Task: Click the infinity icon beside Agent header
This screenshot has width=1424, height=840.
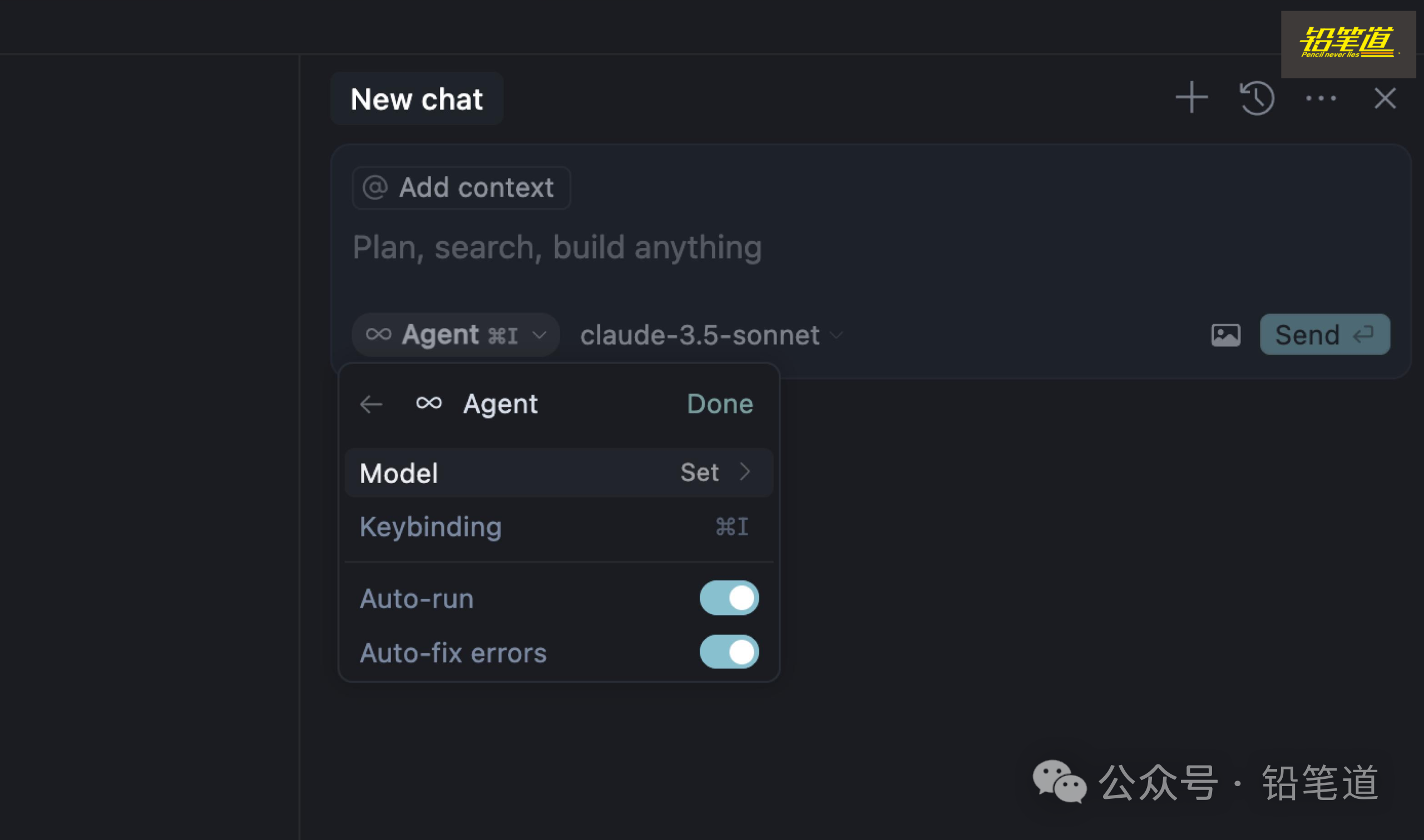Action: point(429,403)
